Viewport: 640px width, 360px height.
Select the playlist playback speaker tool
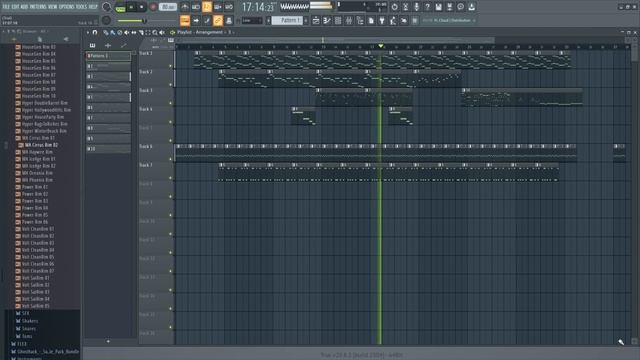click(162, 32)
